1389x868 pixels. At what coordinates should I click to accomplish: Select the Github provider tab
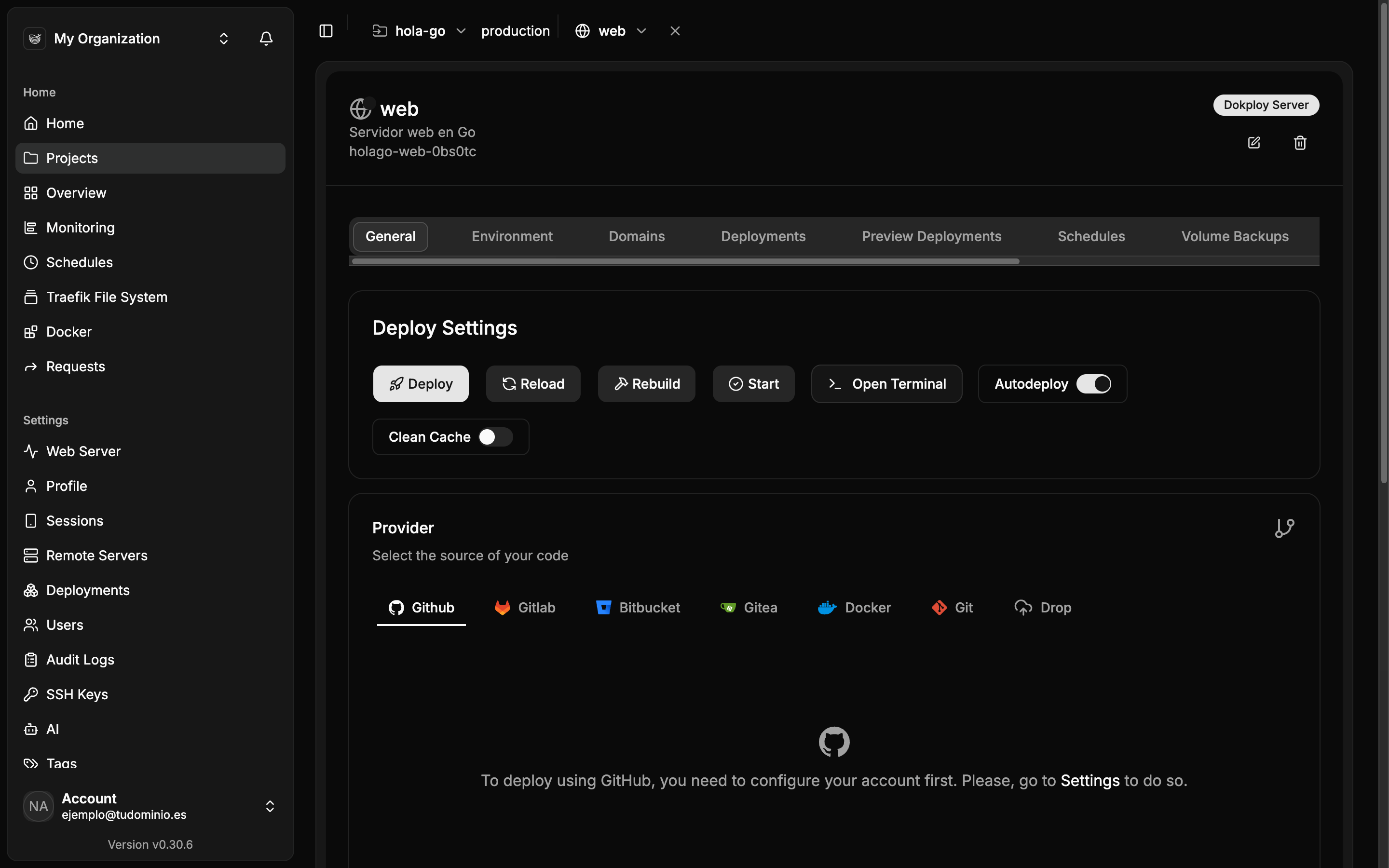click(x=422, y=608)
